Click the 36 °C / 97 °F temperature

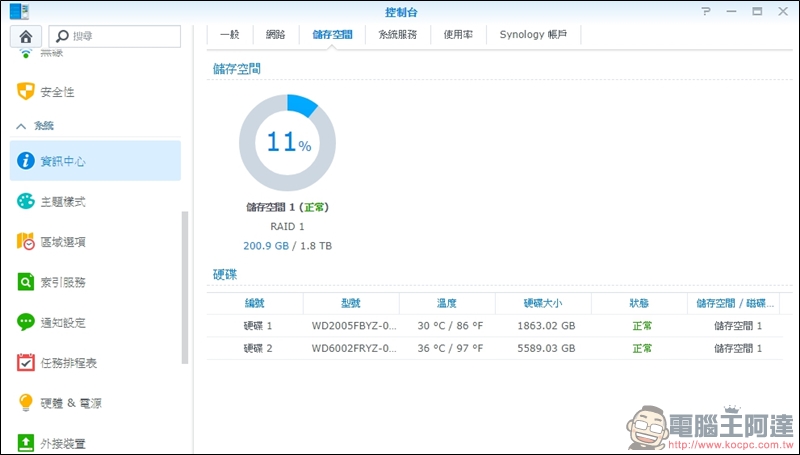450,348
